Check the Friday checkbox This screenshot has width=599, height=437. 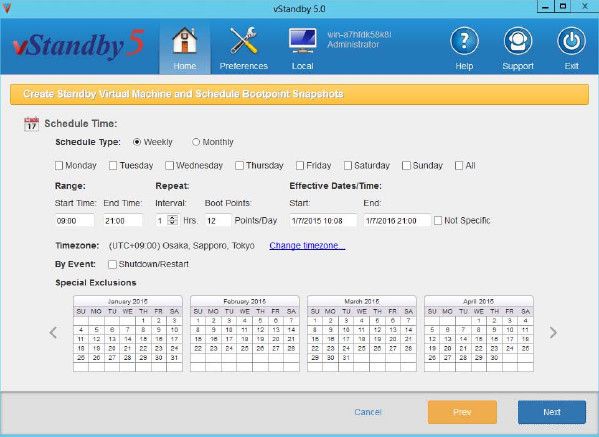click(x=300, y=165)
